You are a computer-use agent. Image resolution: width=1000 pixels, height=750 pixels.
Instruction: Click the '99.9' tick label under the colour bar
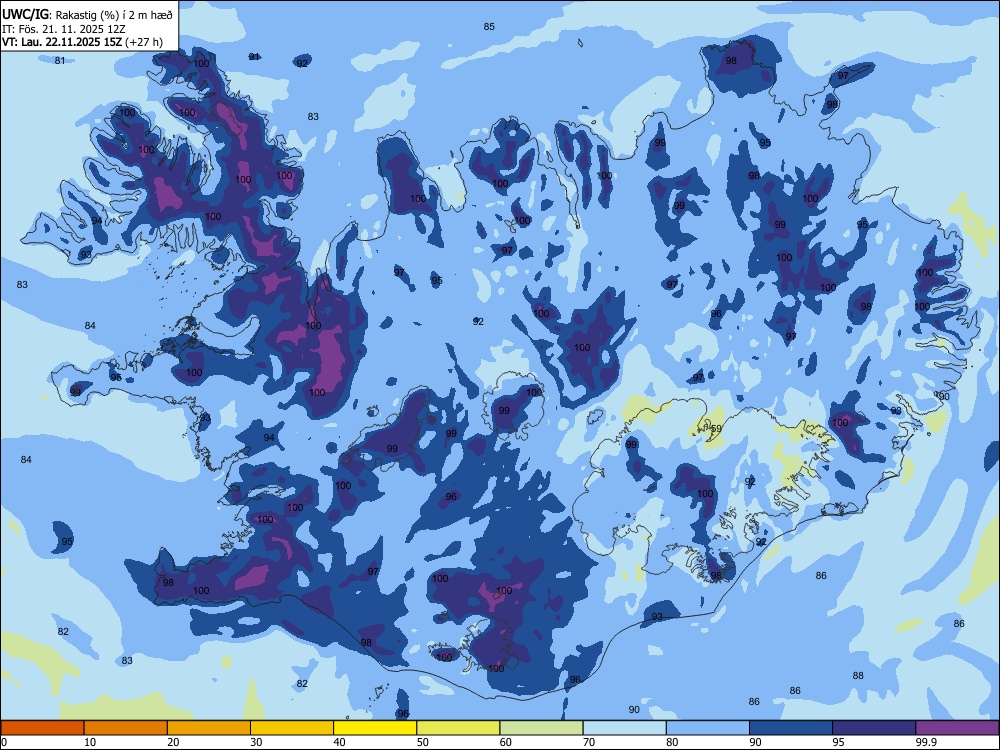pos(926,742)
